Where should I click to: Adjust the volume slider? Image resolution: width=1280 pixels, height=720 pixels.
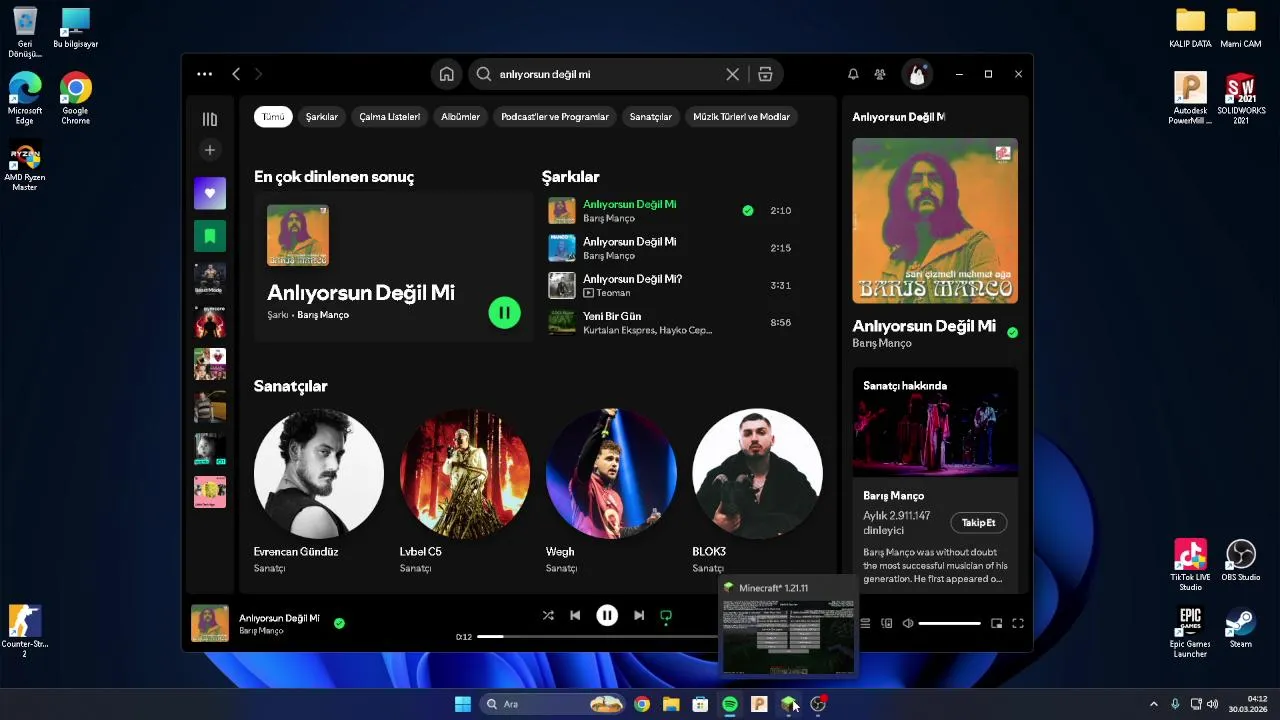point(949,623)
